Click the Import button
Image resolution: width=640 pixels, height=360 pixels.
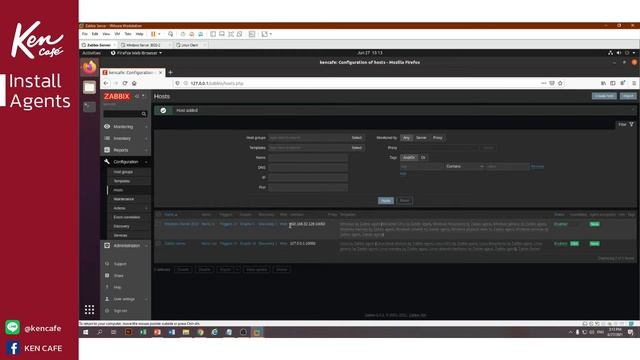point(628,96)
